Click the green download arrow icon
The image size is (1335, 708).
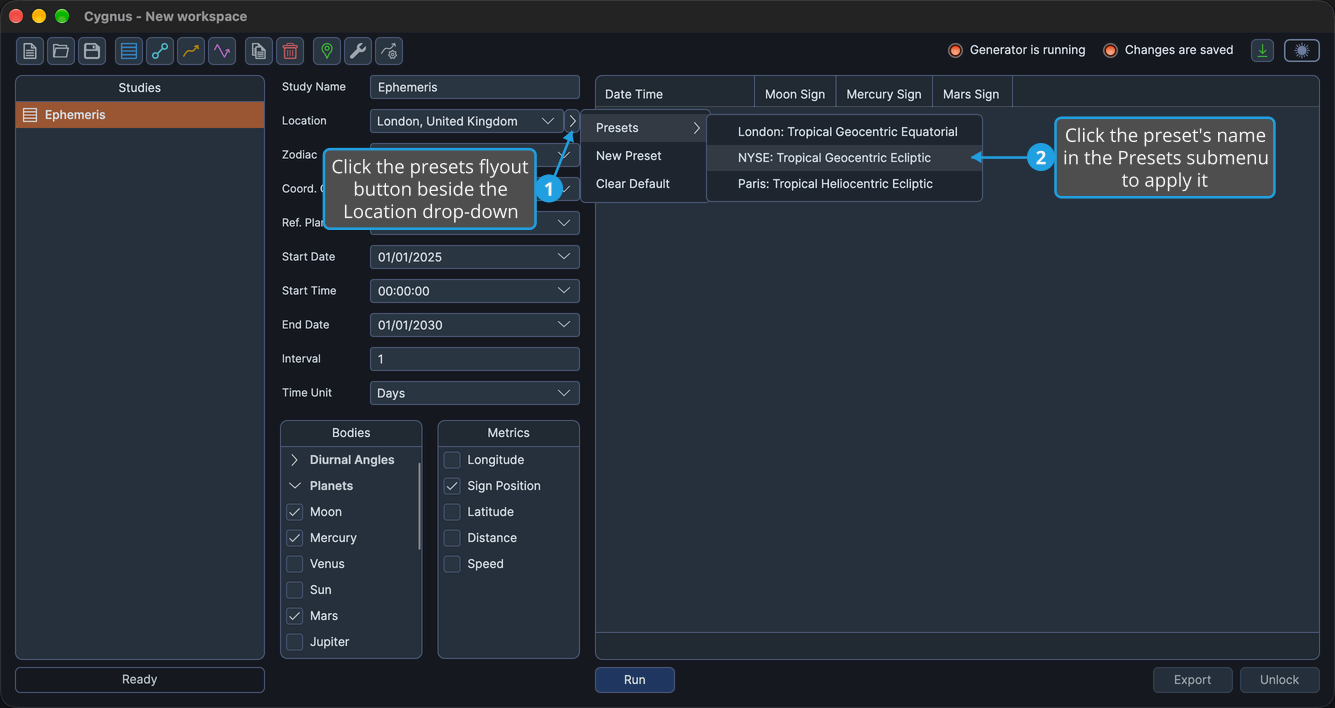(1263, 51)
